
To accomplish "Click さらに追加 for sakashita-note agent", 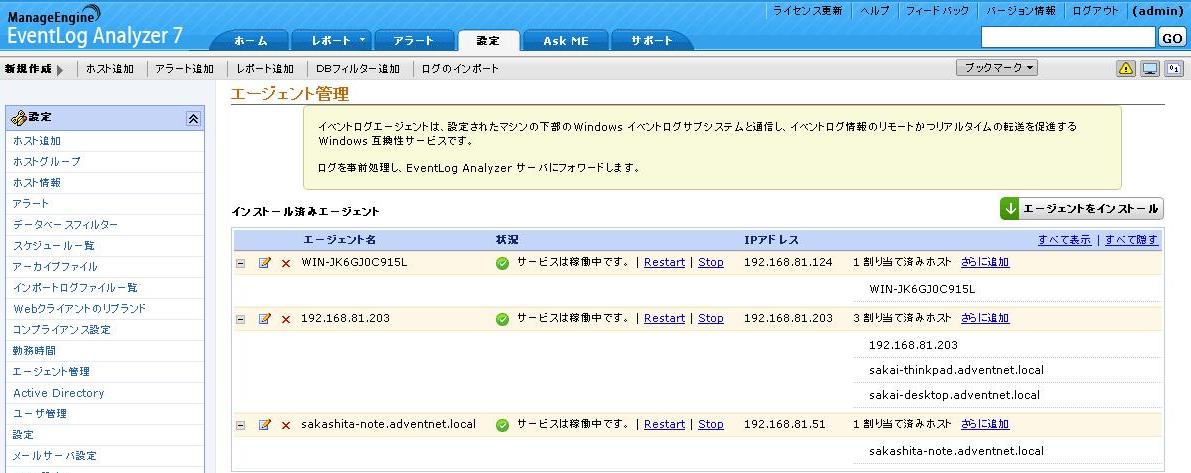I will click(x=984, y=424).
